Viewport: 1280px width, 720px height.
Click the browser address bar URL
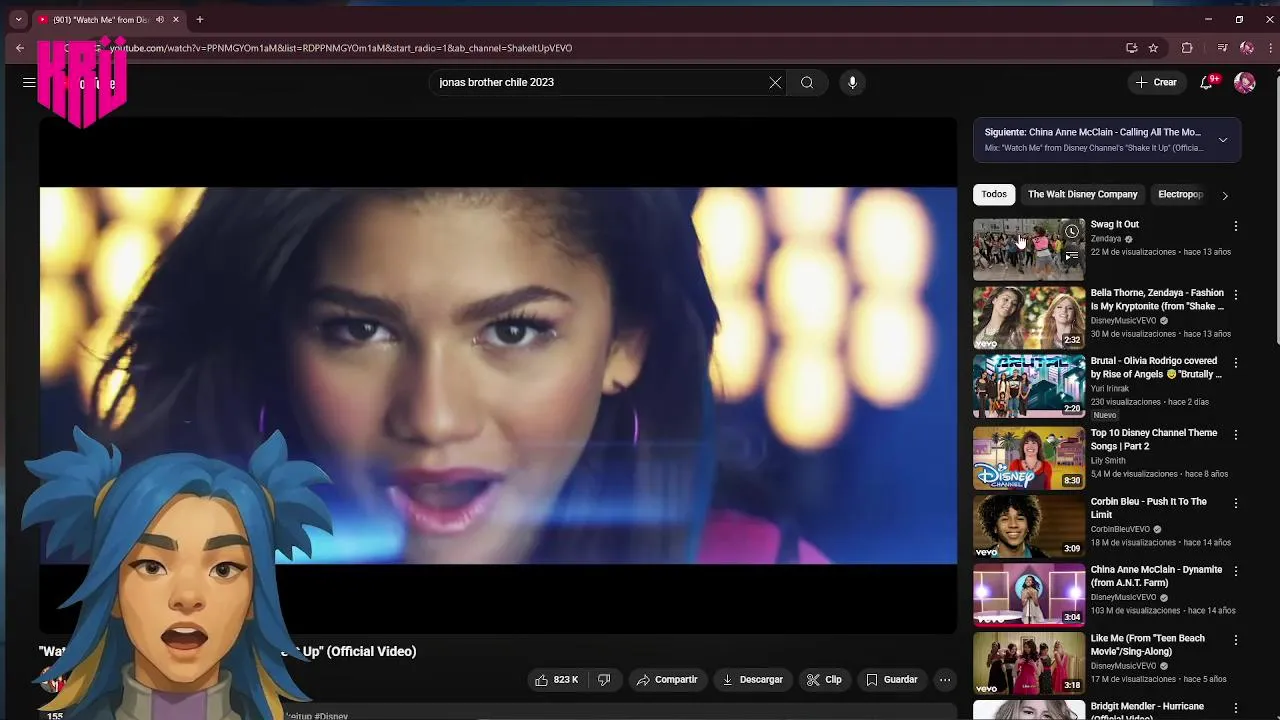(340, 48)
